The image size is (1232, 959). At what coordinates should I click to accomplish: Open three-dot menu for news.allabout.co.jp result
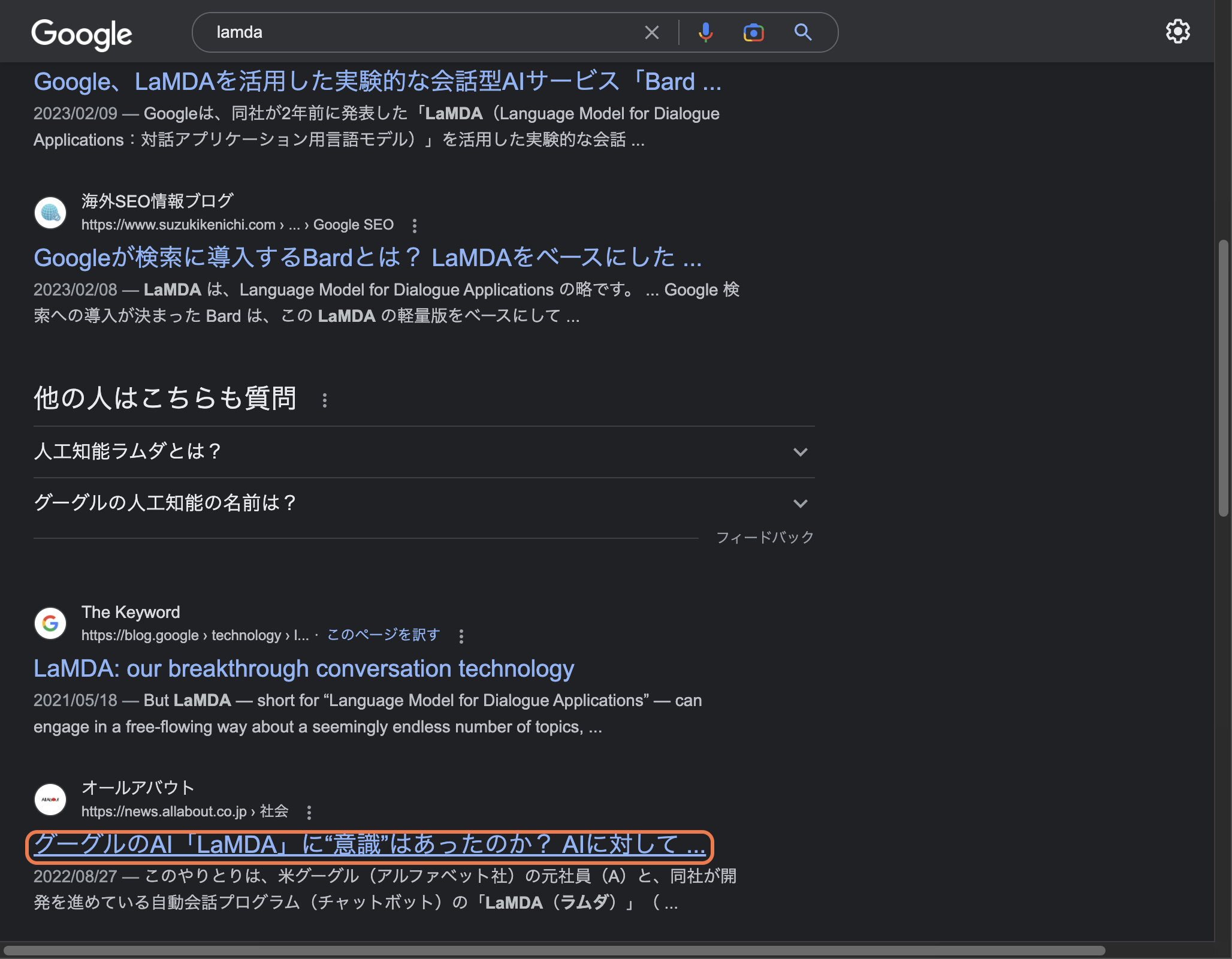click(x=309, y=813)
